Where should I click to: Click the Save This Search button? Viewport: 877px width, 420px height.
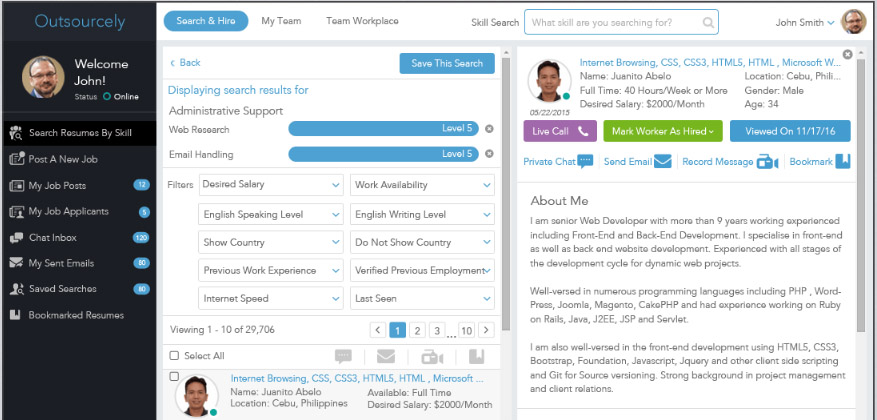click(447, 63)
